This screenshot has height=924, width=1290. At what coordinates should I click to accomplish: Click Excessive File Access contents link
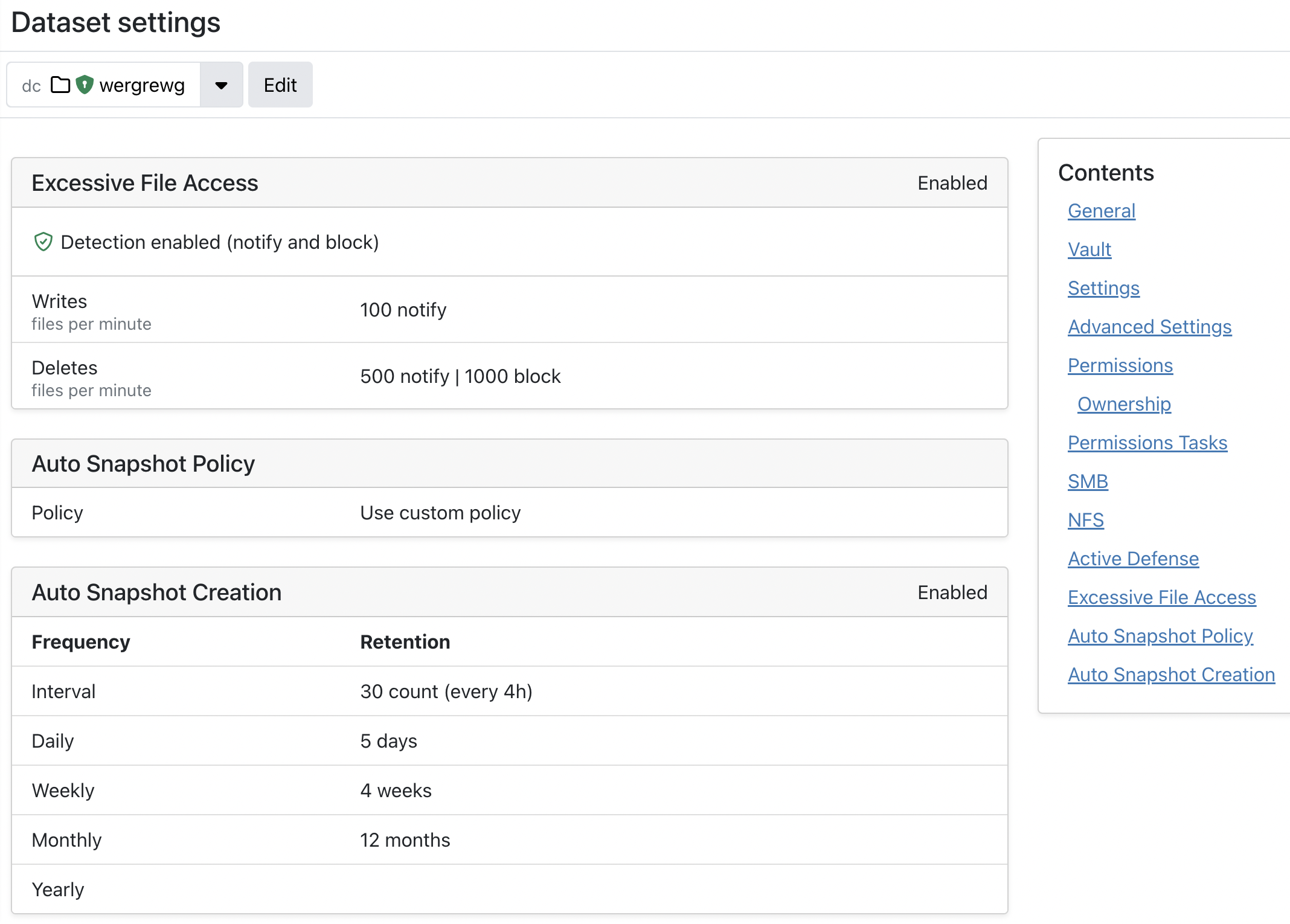[1161, 597]
